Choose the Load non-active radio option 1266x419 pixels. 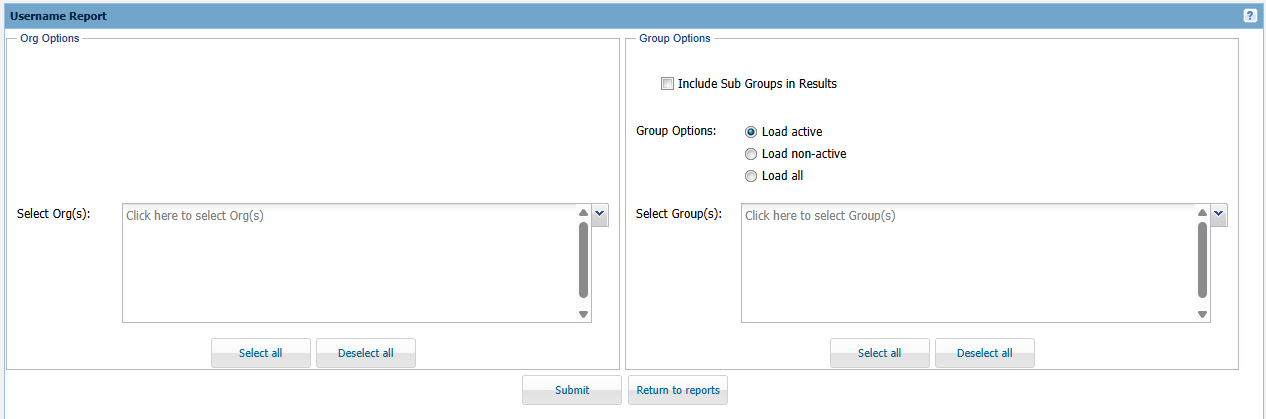(x=751, y=154)
